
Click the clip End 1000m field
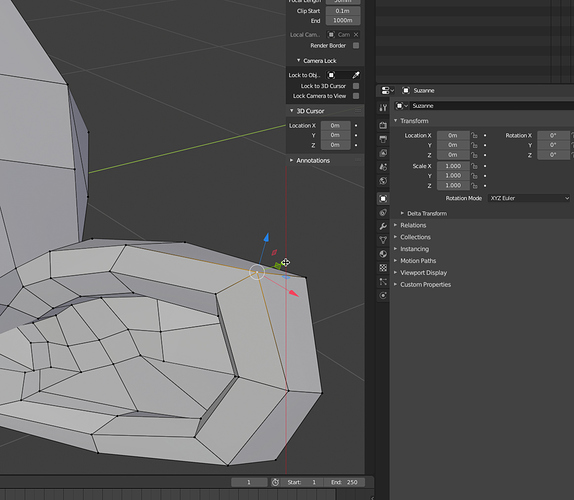click(x=343, y=20)
